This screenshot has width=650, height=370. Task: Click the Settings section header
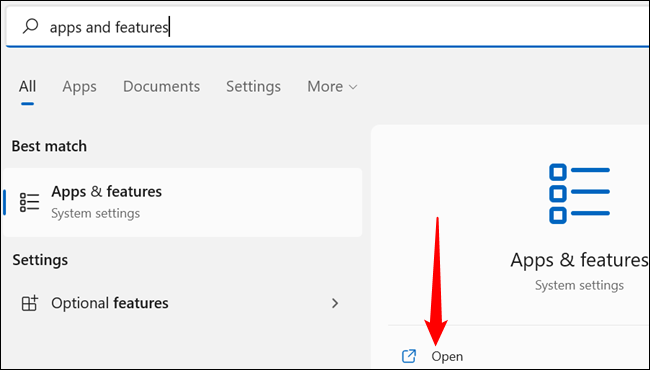pyautogui.click(x=40, y=260)
